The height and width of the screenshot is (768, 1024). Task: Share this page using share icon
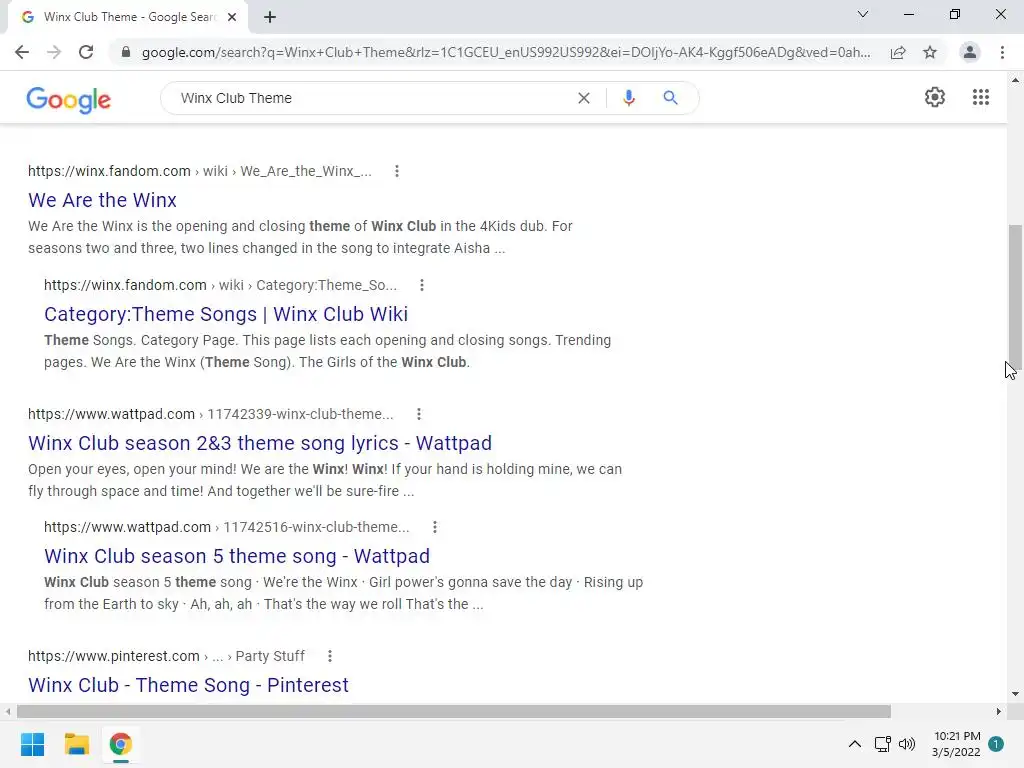click(x=898, y=52)
